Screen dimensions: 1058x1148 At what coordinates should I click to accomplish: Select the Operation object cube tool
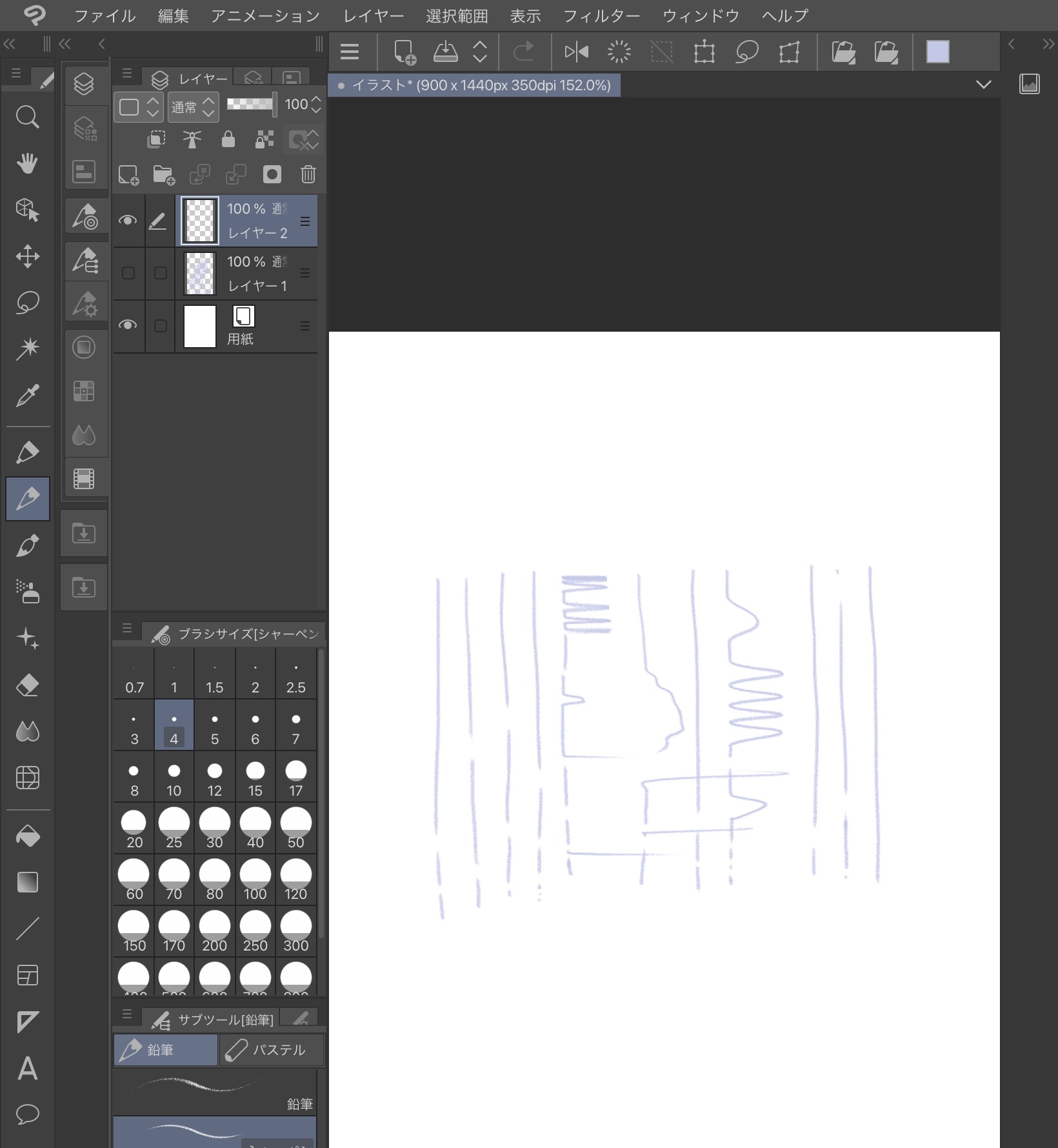27,210
